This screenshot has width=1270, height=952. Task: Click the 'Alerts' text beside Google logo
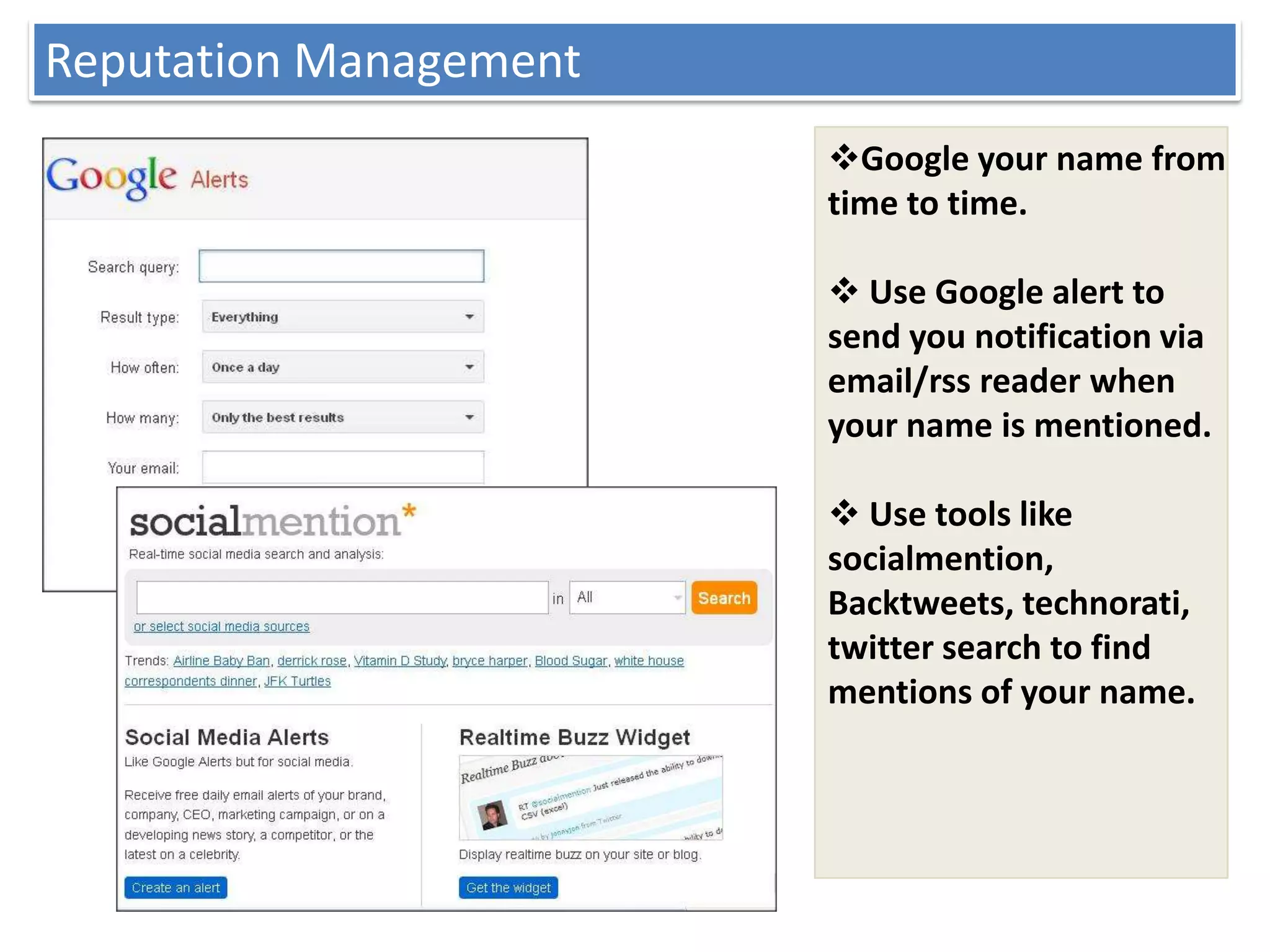point(220,180)
